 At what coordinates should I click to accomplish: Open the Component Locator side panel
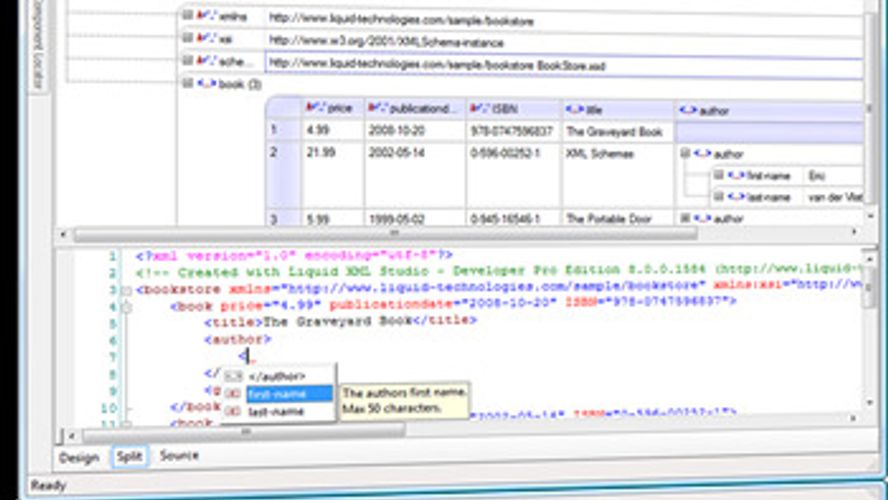pos(37,44)
